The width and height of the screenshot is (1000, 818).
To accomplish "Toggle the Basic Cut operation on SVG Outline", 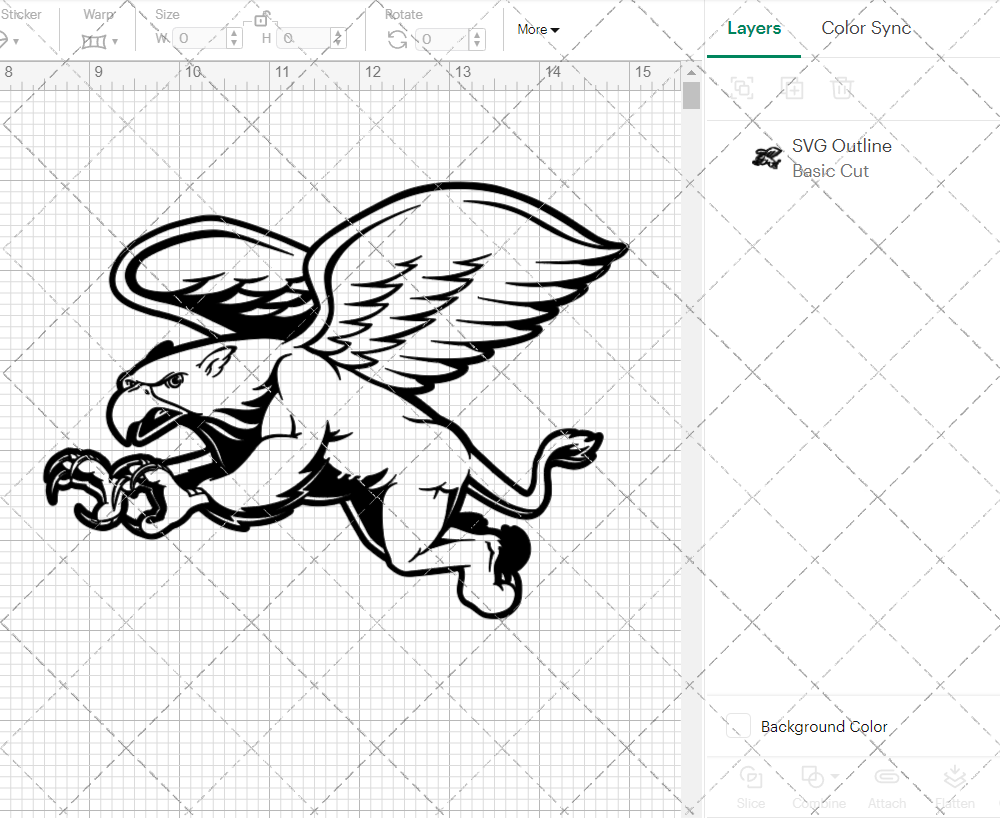I will (830, 171).
